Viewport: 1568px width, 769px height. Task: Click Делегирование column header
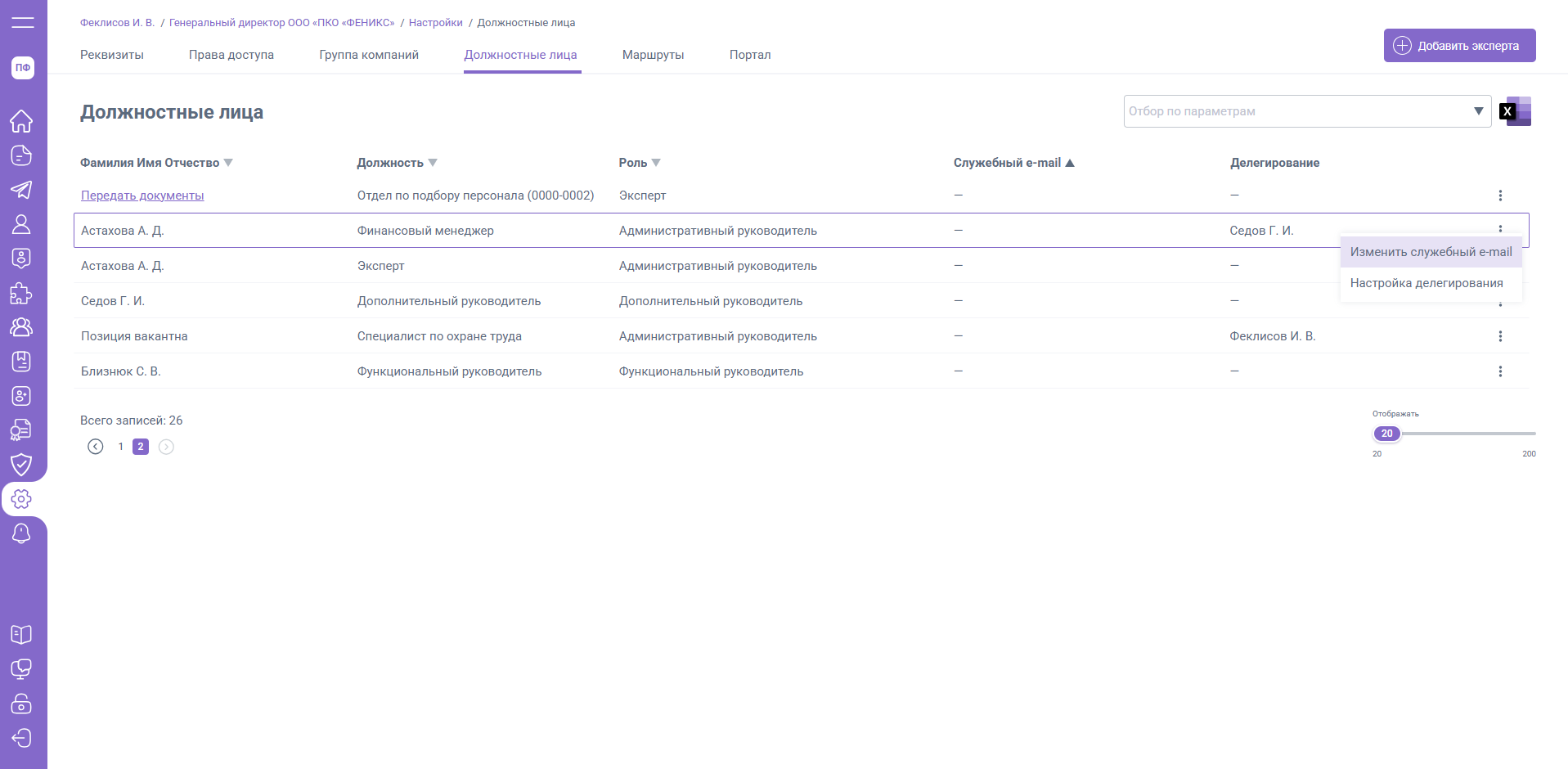click(1274, 163)
